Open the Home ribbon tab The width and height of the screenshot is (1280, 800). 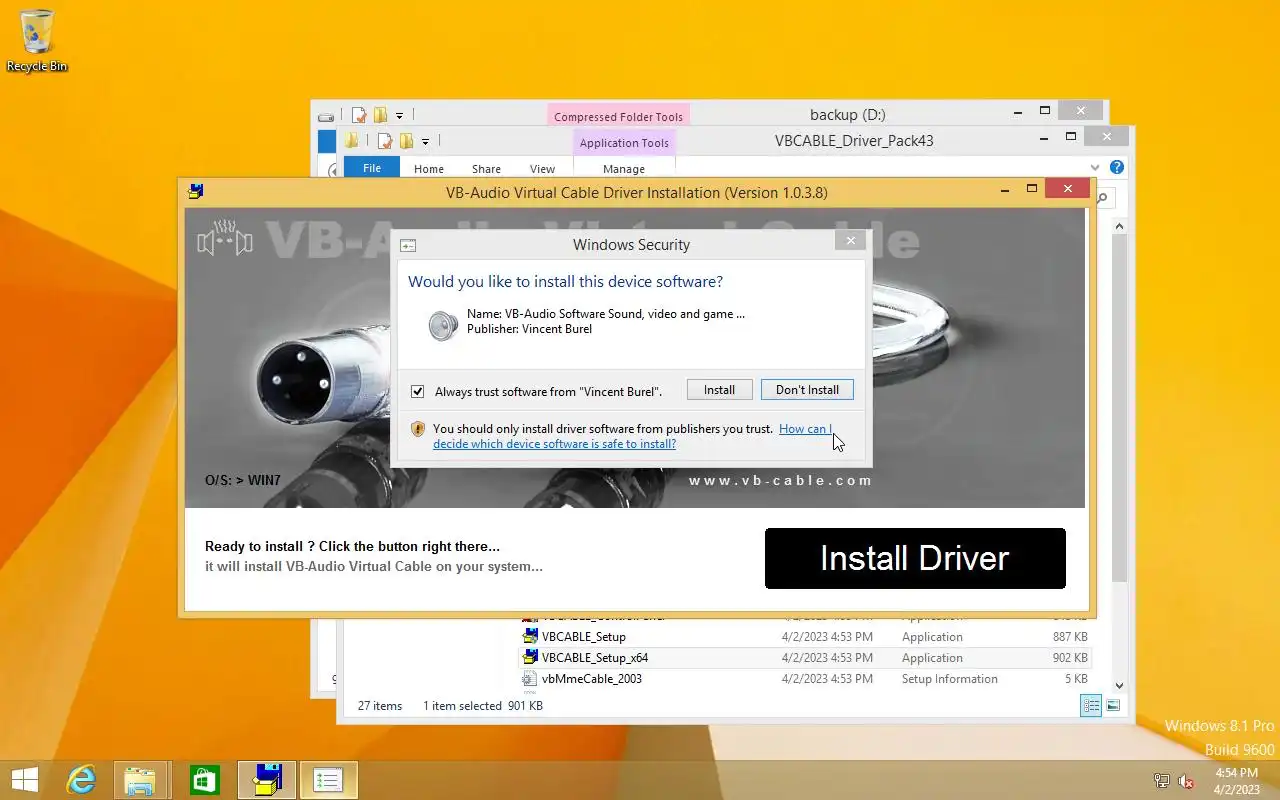(x=429, y=169)
